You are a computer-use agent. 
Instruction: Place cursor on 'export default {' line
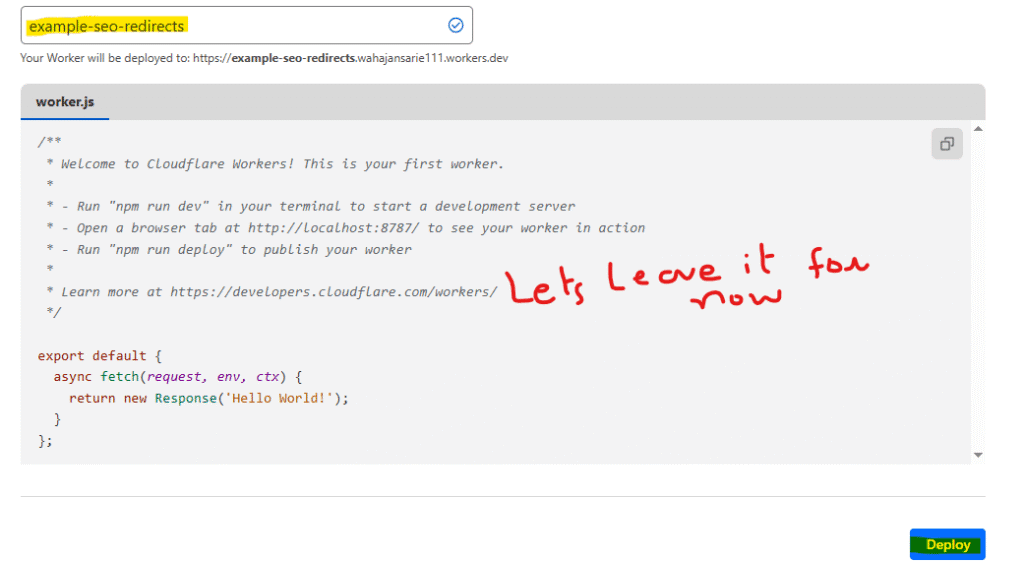coord(99,356)
